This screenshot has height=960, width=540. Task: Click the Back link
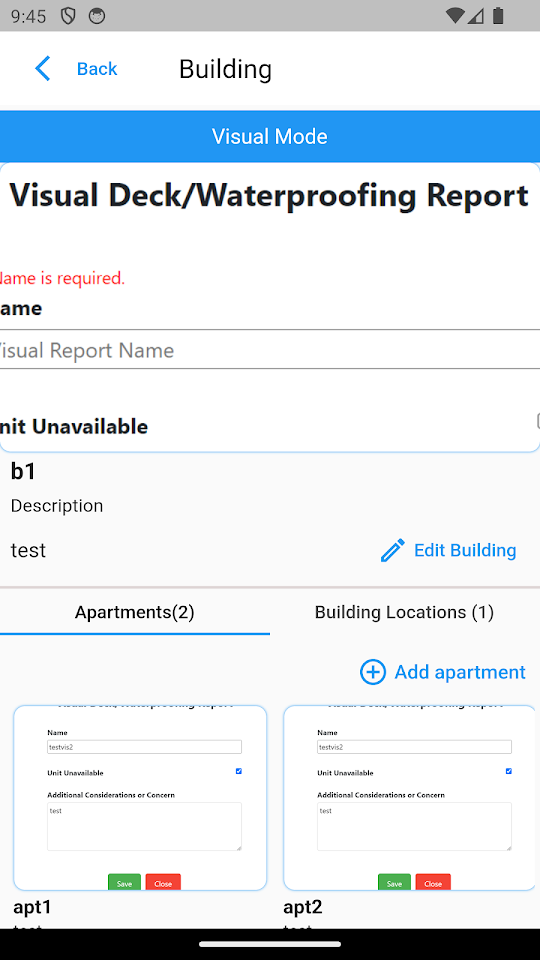97,69
